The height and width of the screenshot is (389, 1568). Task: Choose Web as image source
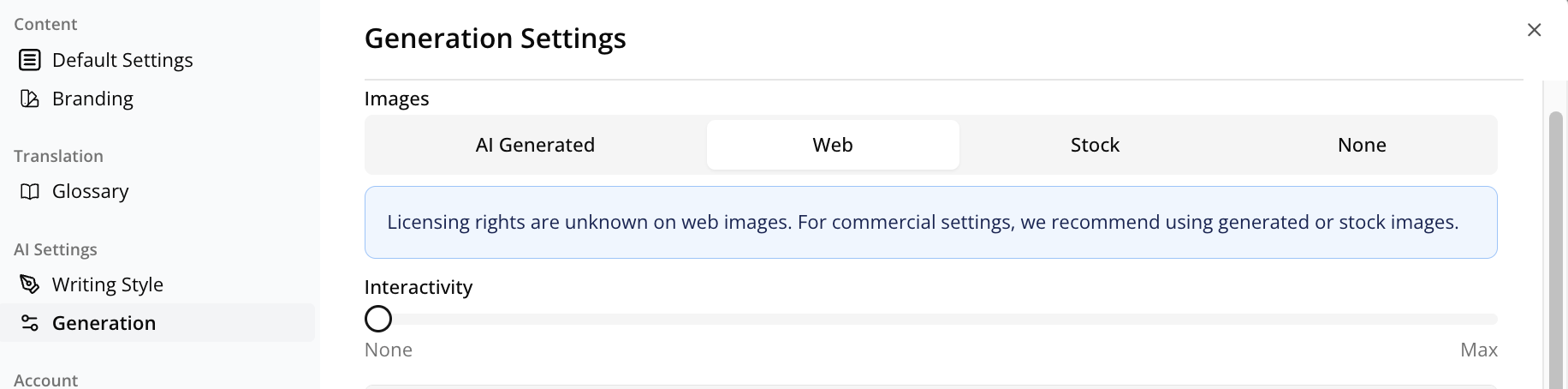click(833, 145)
